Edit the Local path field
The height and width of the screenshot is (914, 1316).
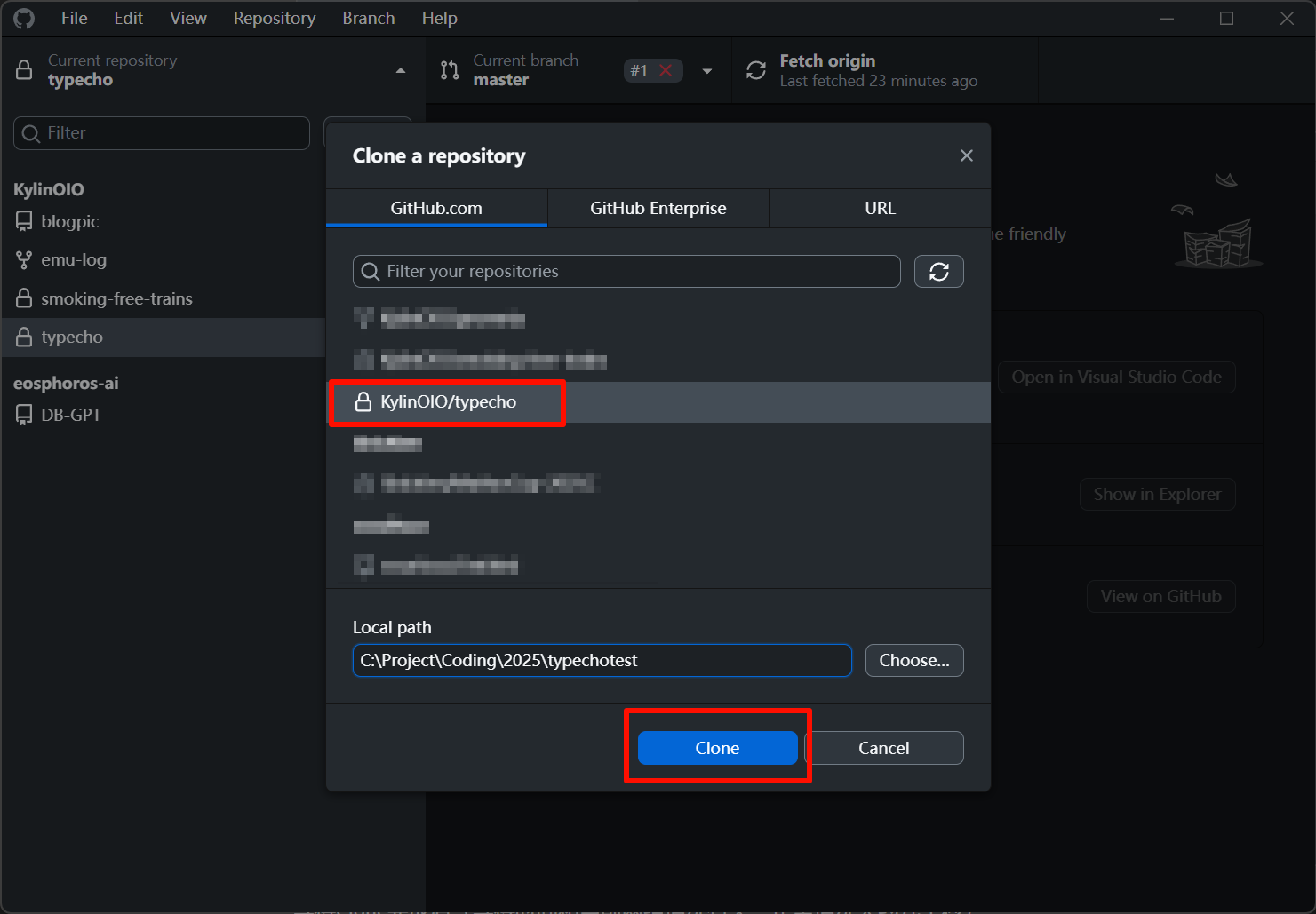click(x=602, y=661)
